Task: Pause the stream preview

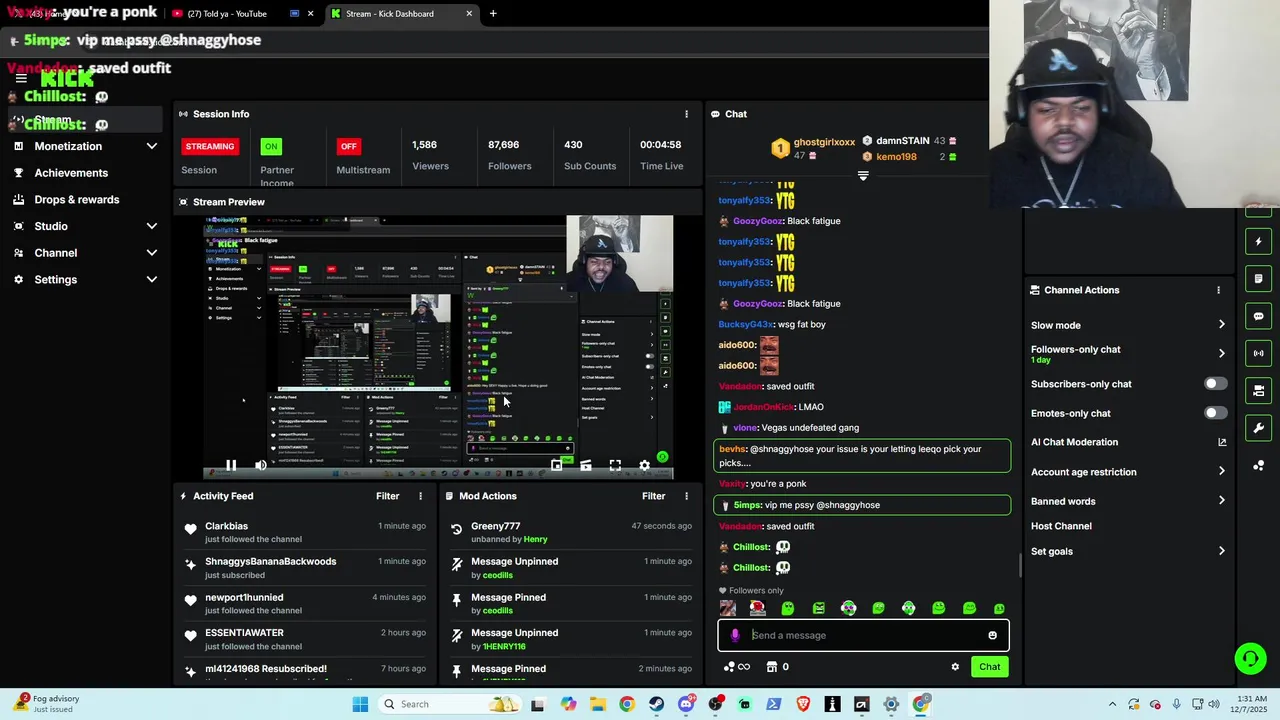Action: click(x=231, y=465)
